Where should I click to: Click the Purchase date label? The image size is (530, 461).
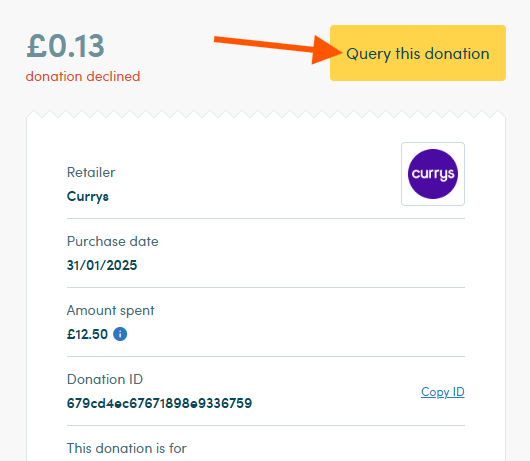pos(113,241)
